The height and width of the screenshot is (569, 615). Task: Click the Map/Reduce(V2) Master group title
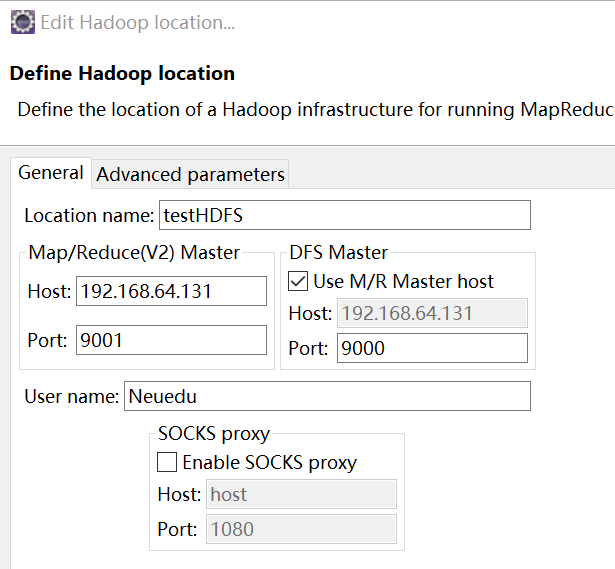click(x=134, y=252)
